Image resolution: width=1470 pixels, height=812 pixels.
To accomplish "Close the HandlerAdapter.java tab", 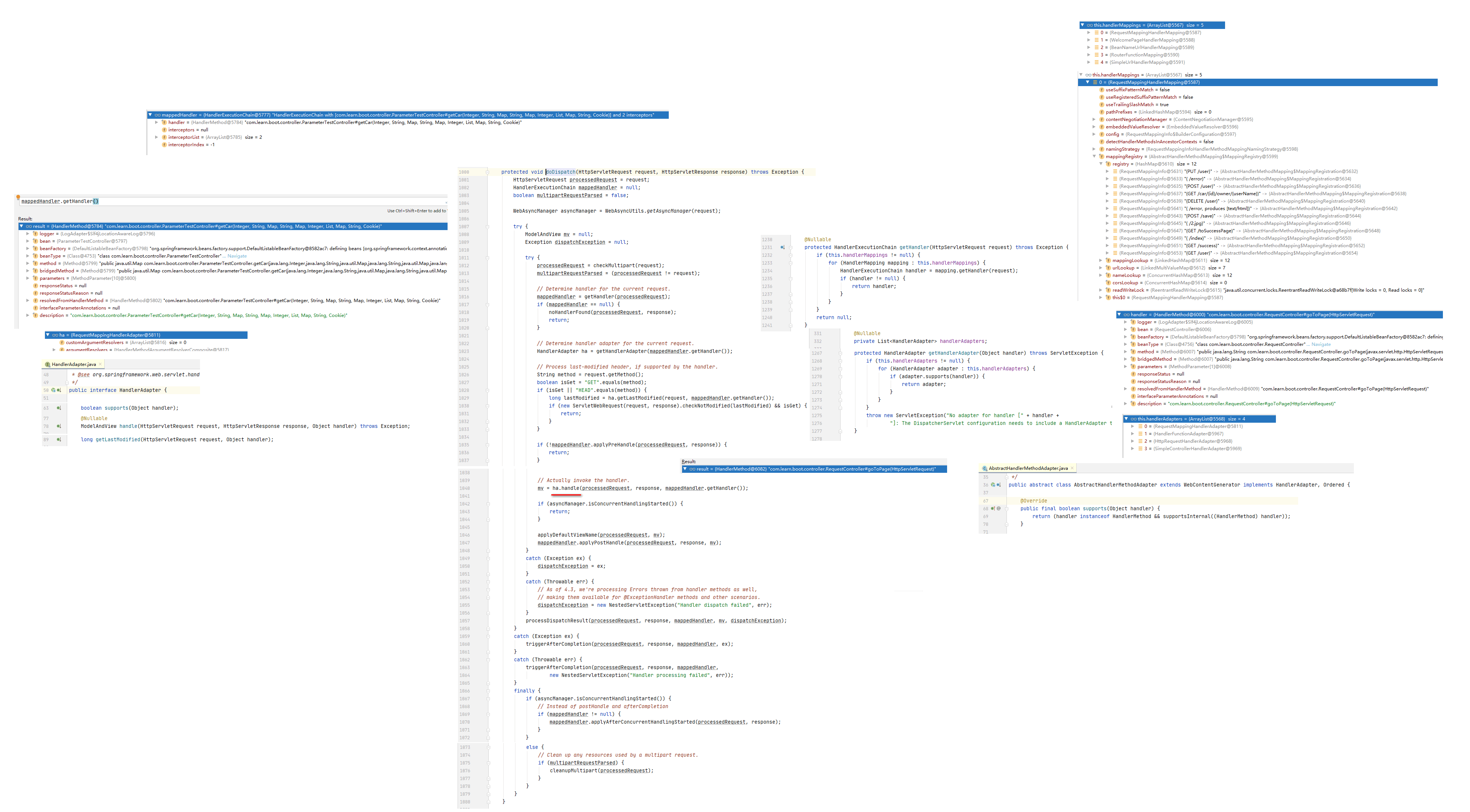I will click(x=101, y=364).
